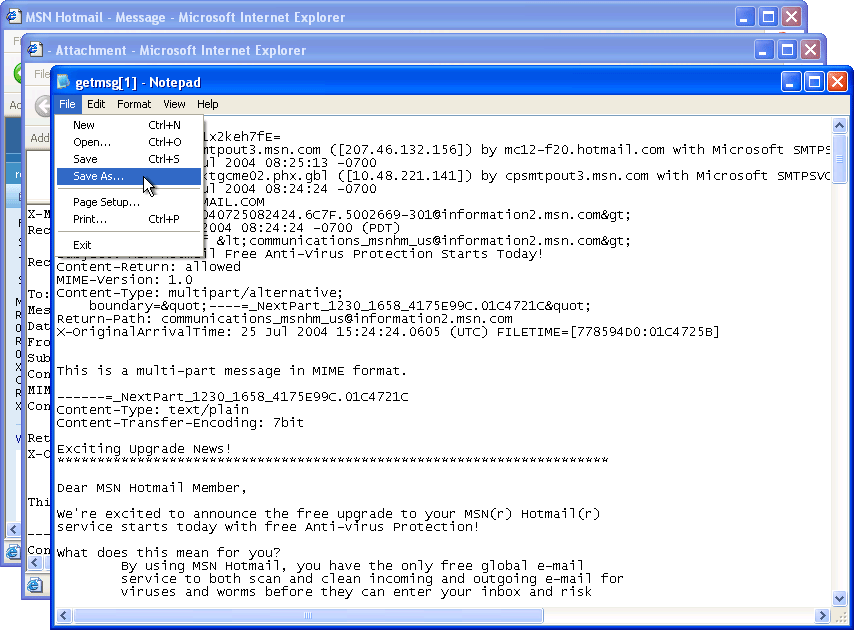Click the Save menu entry
The width and height of the screenshot is (854, 630).
(85, 159)
